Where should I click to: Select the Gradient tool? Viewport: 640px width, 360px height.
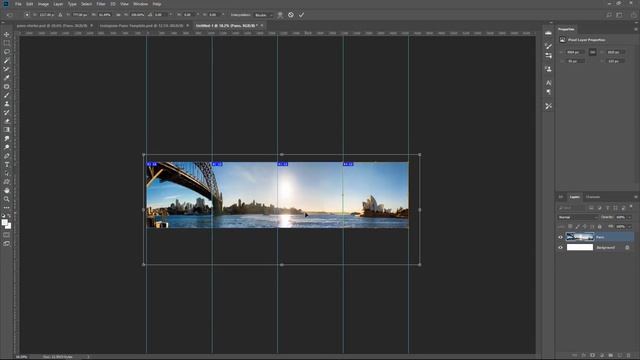coord(7,130)
